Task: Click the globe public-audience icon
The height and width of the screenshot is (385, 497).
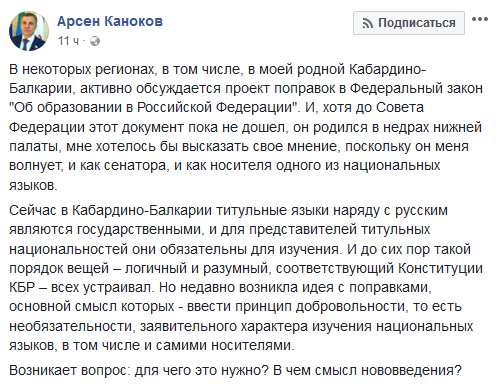Action: [x=95, y=41]
